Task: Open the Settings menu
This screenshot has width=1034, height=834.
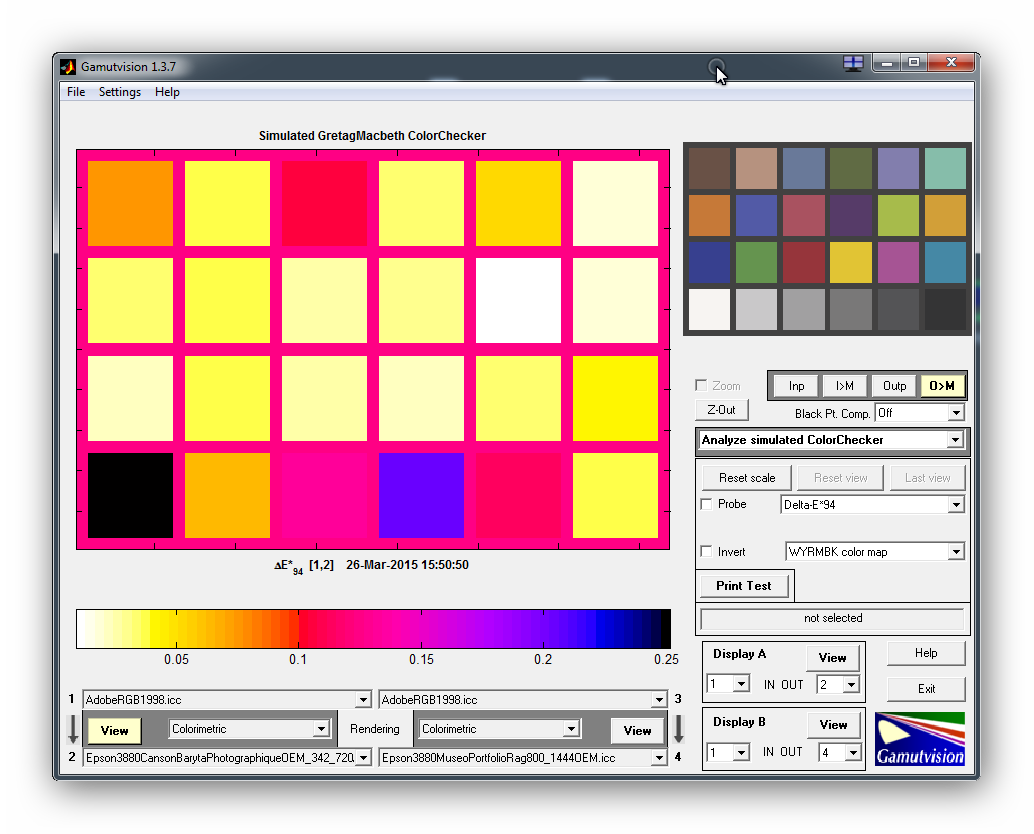Action: coord(120,92)
